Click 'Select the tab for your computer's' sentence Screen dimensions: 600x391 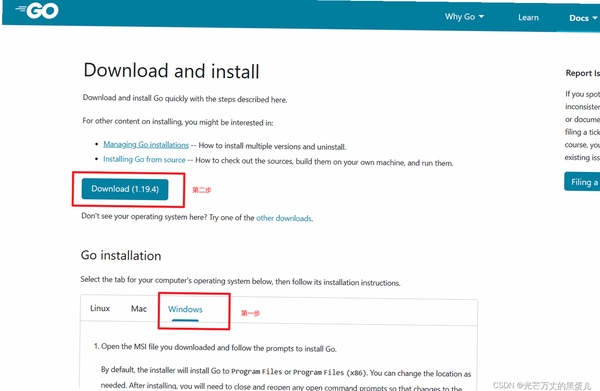click(240, 281)
